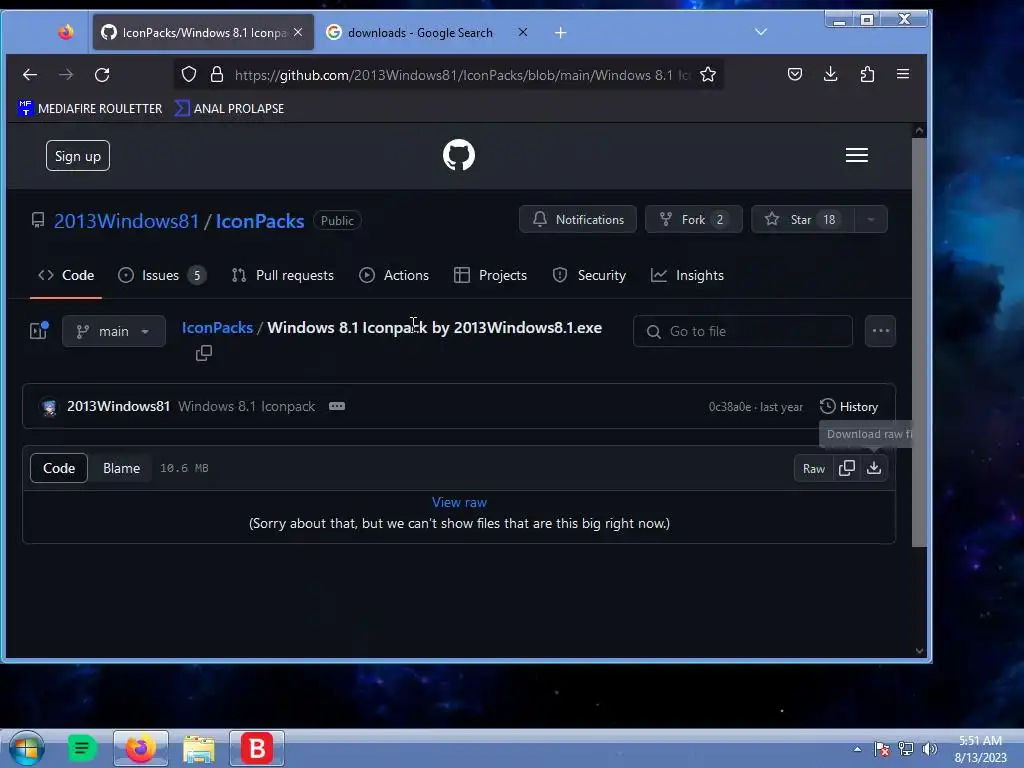This screenshot has width=1024, height=768.
Task: Open the Actions tab
Action: click(394, 276)
